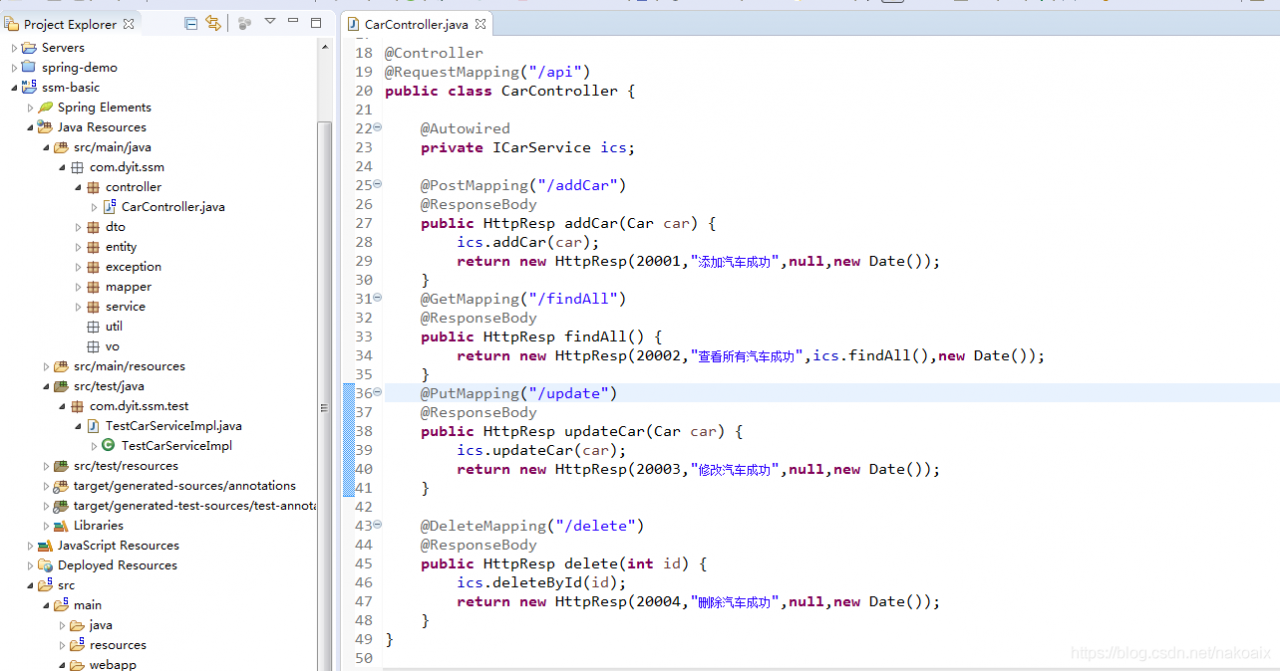Screen dimensions: 1280x671
Task: Click the ics.deleteById(id) statement
Action: click(541, 583)
